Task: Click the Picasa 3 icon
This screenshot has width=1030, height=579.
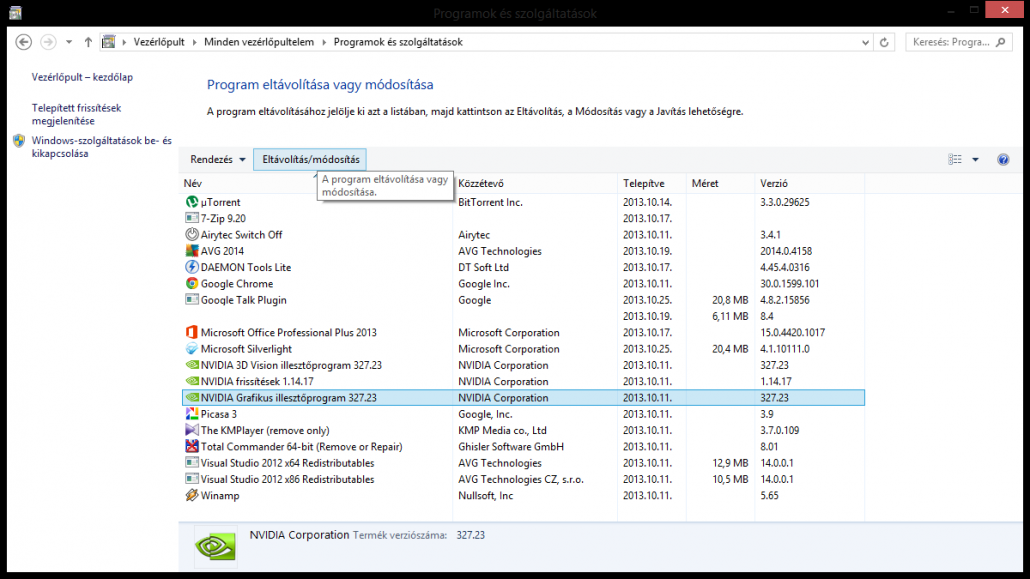Action: (192, 414)
